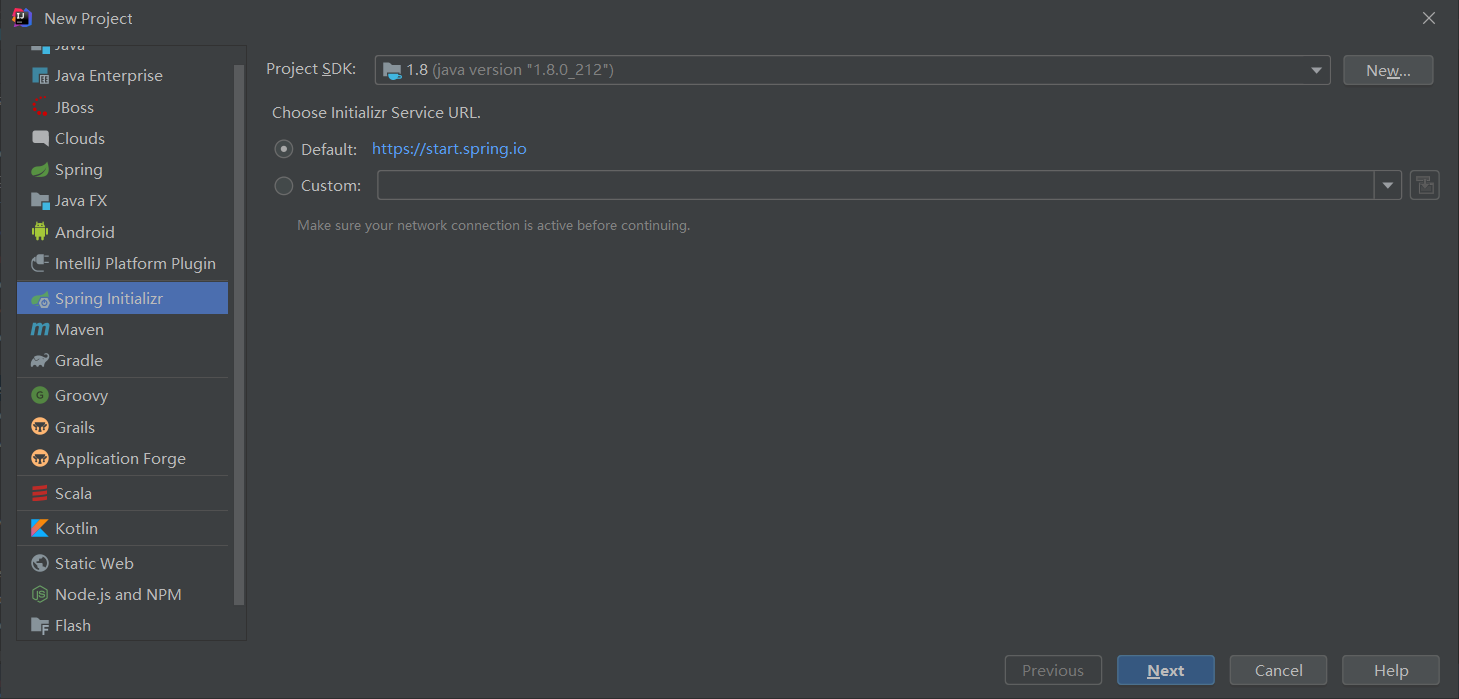The width and height of the screenshot is (1459, 699).
Task: Click the Cancel button
Action: 1278,671
